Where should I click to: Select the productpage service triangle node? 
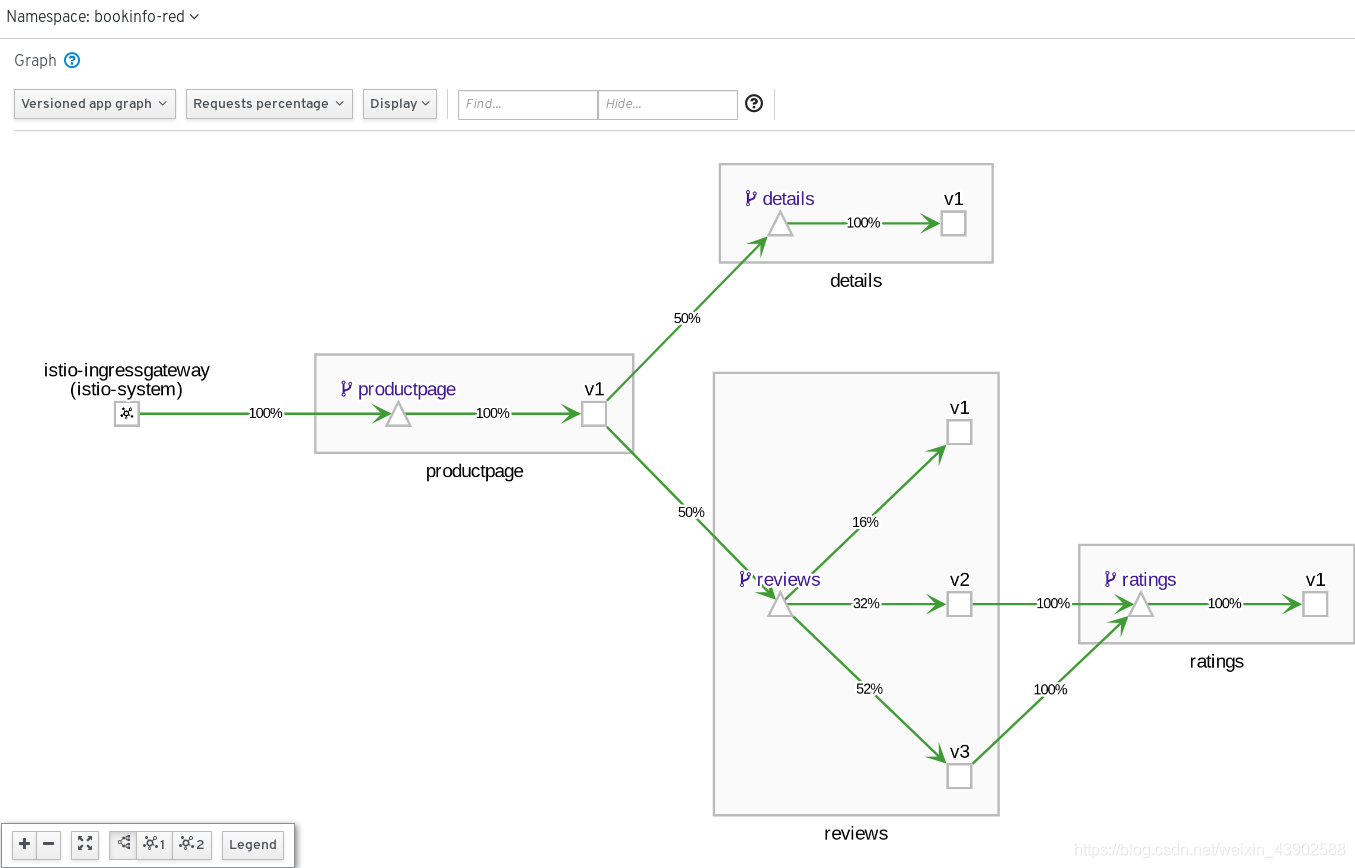pyautogui.click(x=398, y=414)
